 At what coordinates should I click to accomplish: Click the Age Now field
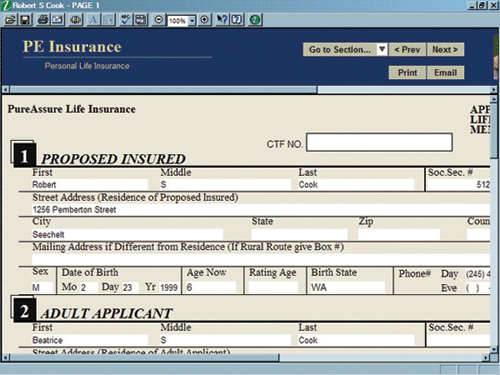pos(211,287)
